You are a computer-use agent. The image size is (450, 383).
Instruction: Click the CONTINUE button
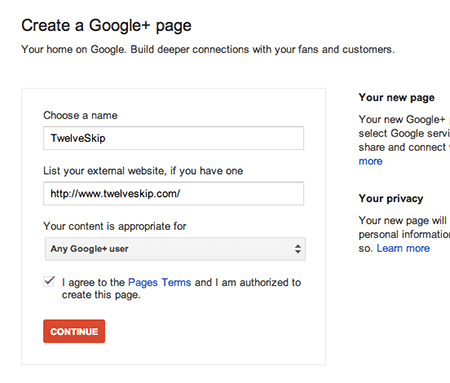click(74, 331)
